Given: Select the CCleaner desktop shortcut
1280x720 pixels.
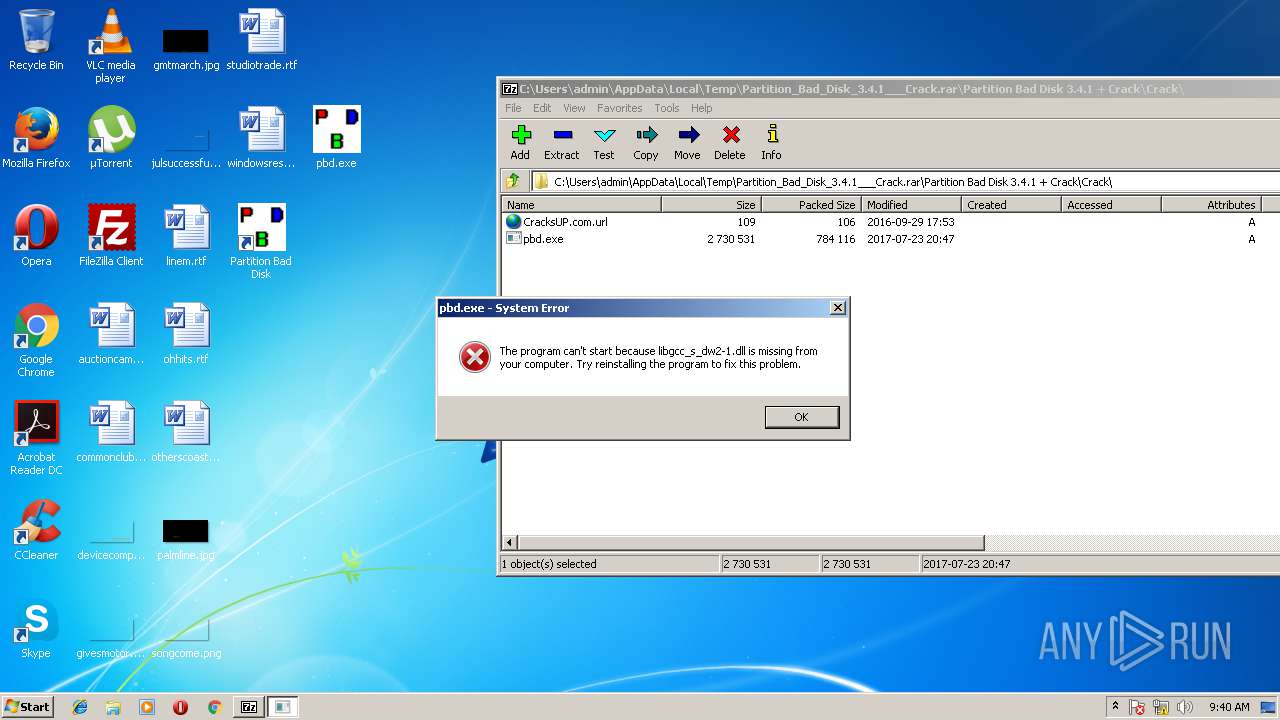Looking at the screenshot, I should 36,530.
